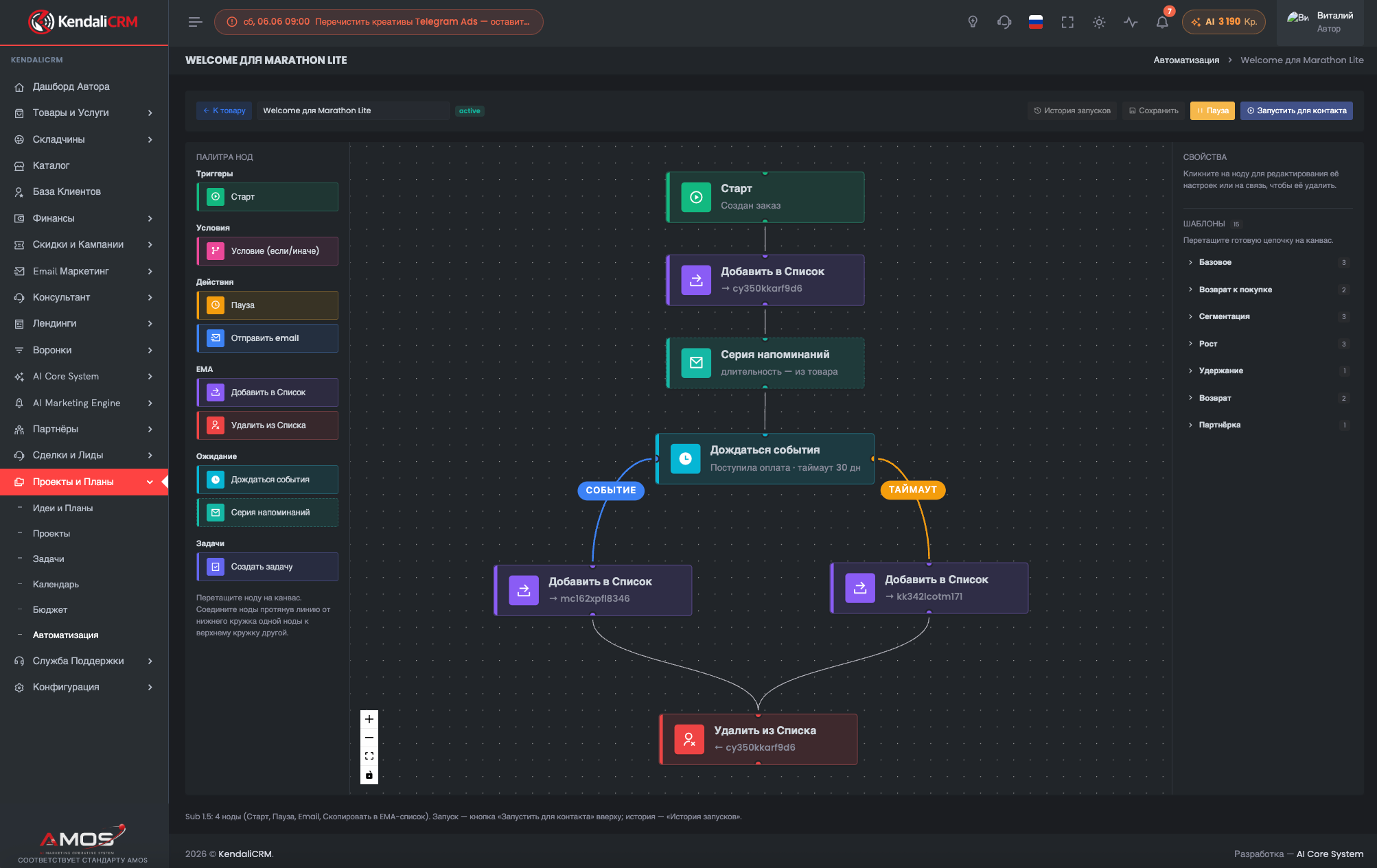Toggle light/dark theme sun icon
Screen dimensions: 1377x868
pos(1099,22)
